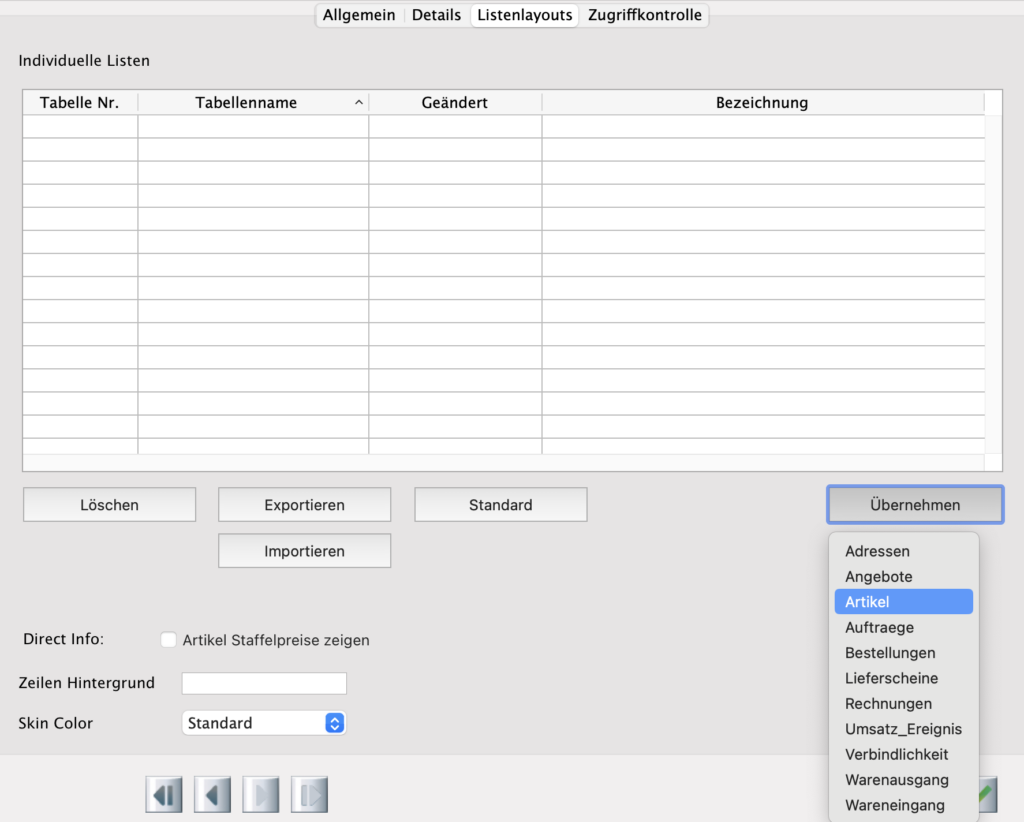Click the Exportieren button
The image size is (1024, 822).
304,505
